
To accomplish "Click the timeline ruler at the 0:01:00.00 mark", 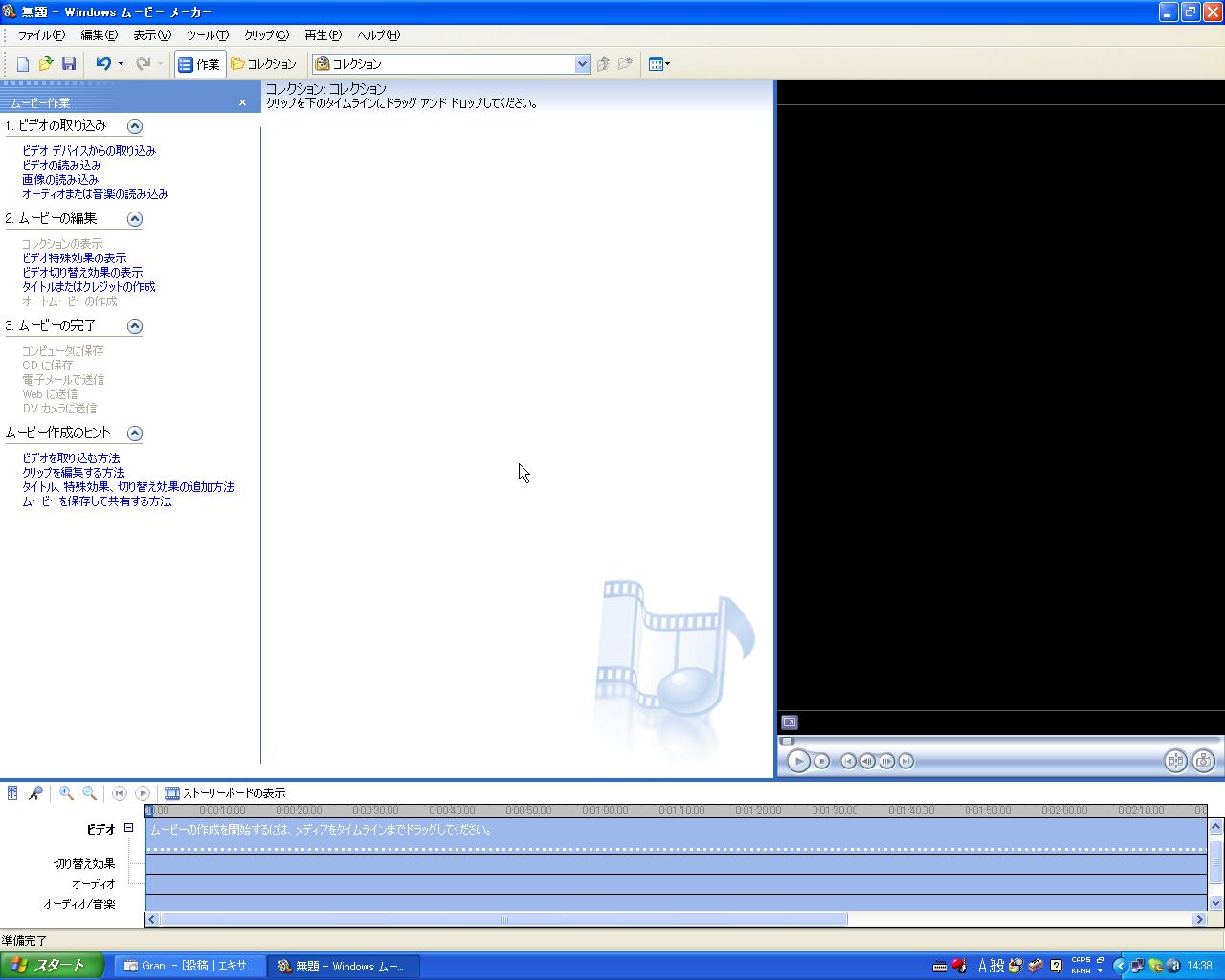I will pyautogui.click(x=605, y=811).
